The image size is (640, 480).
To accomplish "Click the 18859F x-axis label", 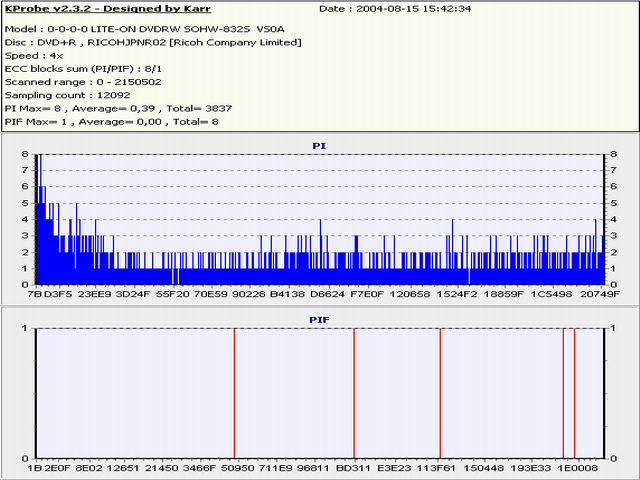I will tap(503, 294).
